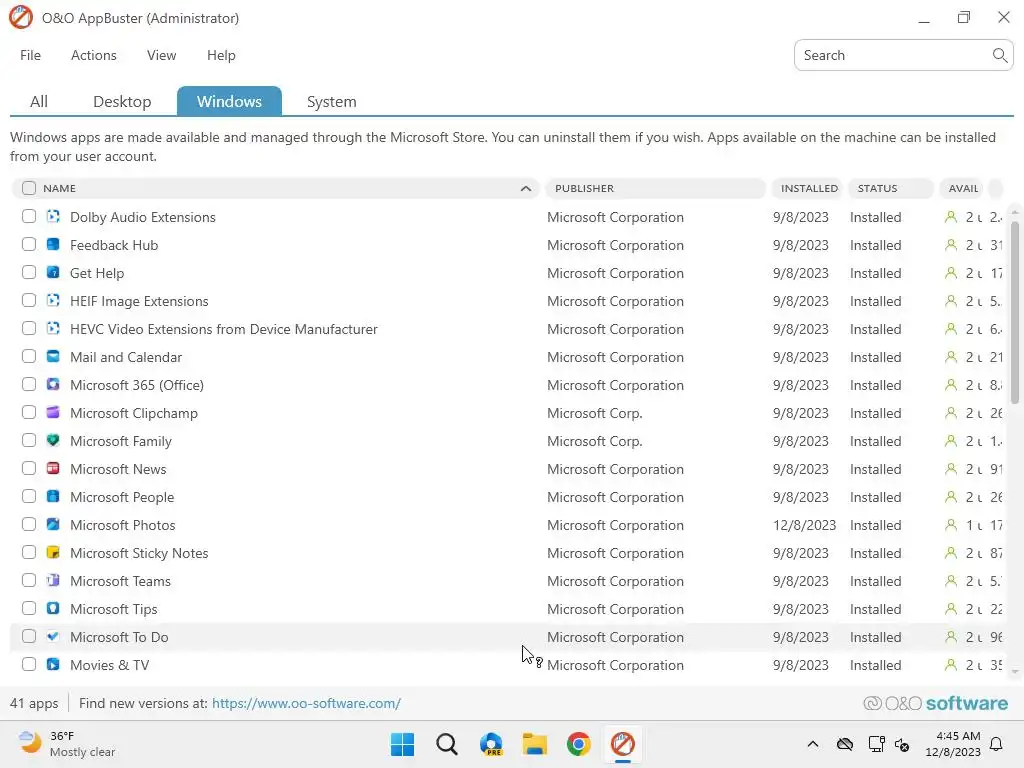Screen dimensions: 1024x768
Task: Click the Microsoft Family heart icon
Action: pos(54,441)
